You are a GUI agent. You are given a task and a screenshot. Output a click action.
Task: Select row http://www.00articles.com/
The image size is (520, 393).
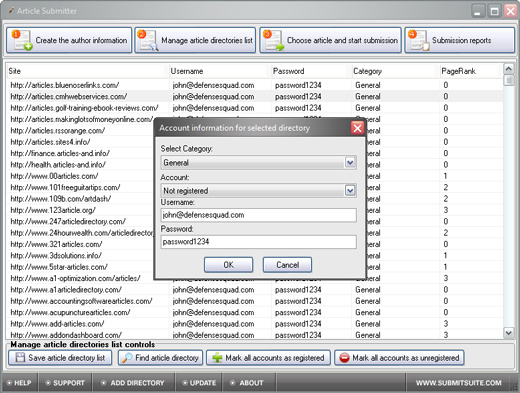[255, 176]
